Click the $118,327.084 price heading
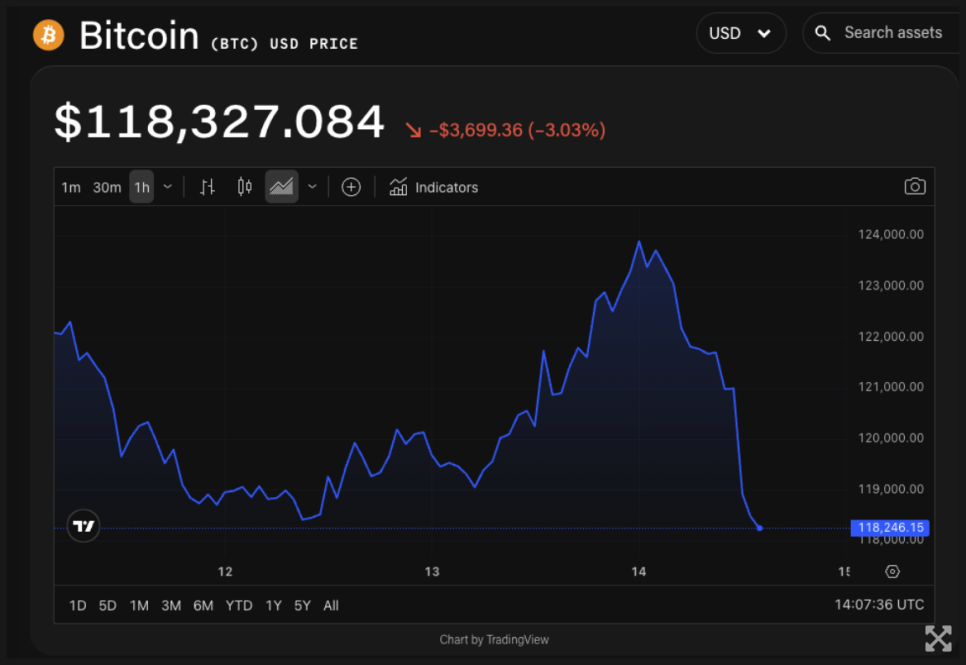 click(x=219, y=121)
